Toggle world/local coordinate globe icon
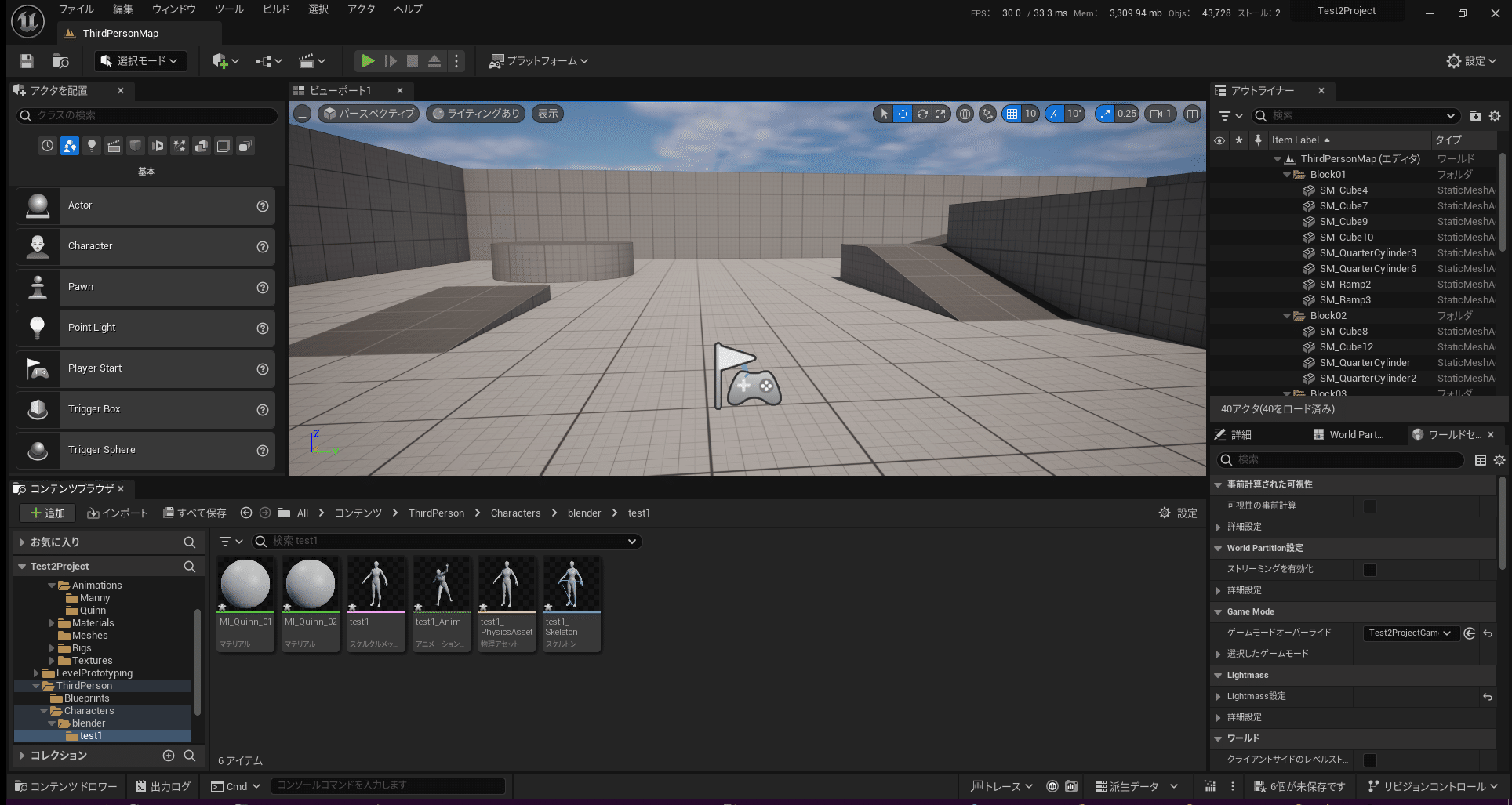Image resolution: width=1512 pixels, height=805 pixels. [965, 114]
